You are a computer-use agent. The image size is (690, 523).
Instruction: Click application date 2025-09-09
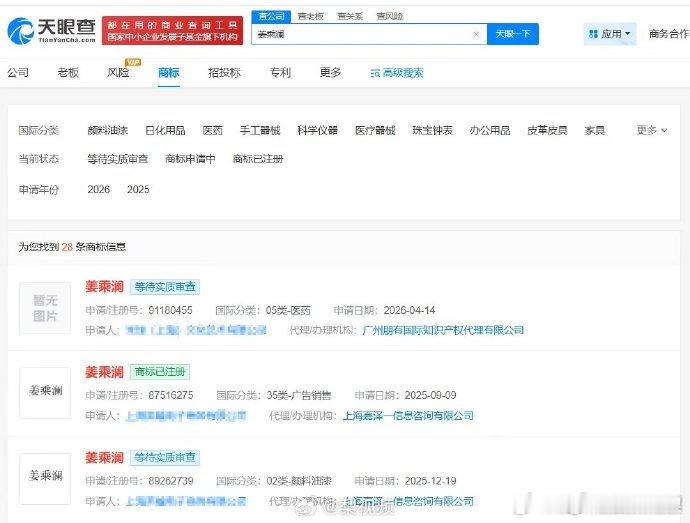click(x=430, y=395)
